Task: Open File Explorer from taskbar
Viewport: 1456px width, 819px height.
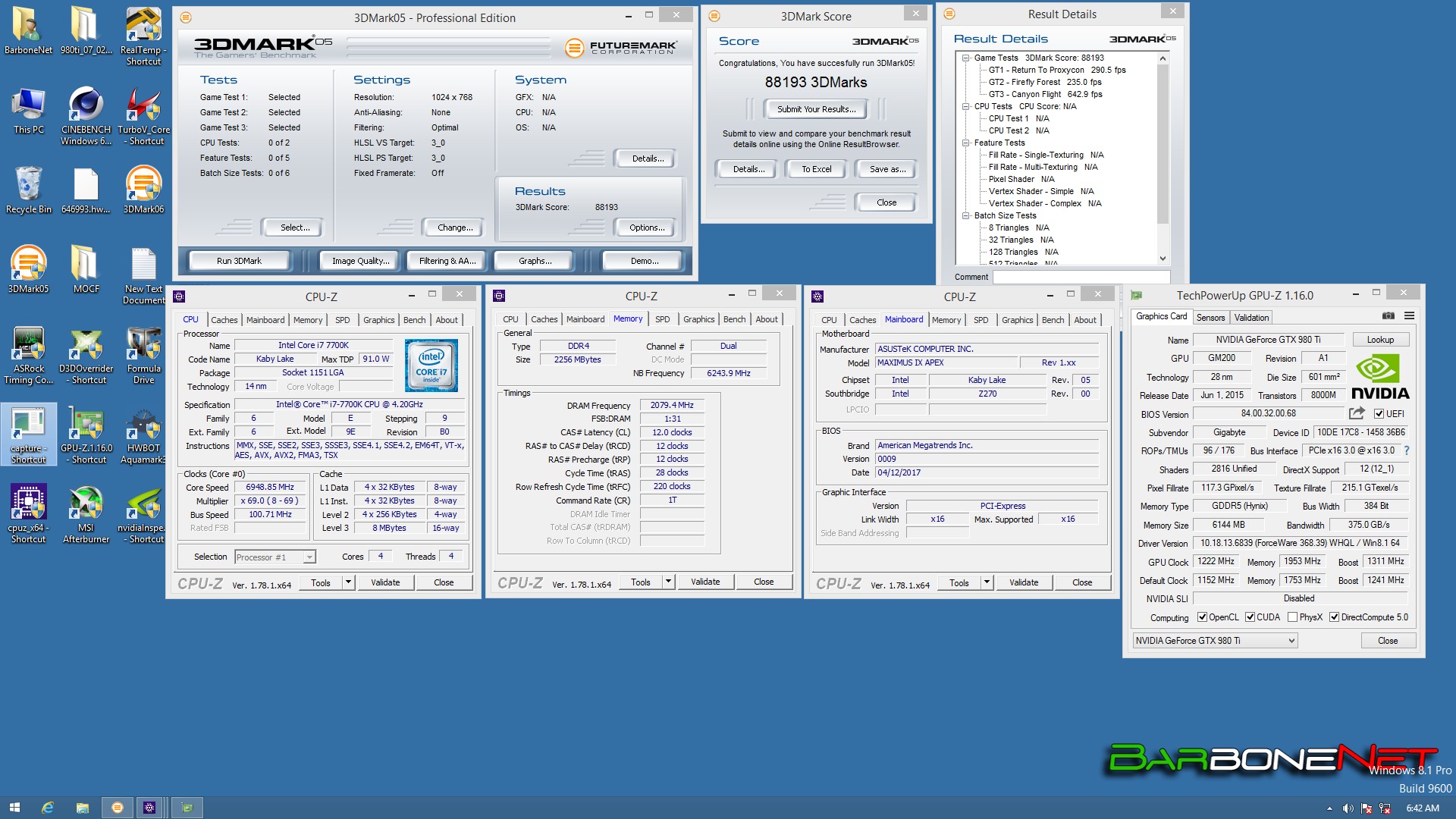Action: pos(82,808)
